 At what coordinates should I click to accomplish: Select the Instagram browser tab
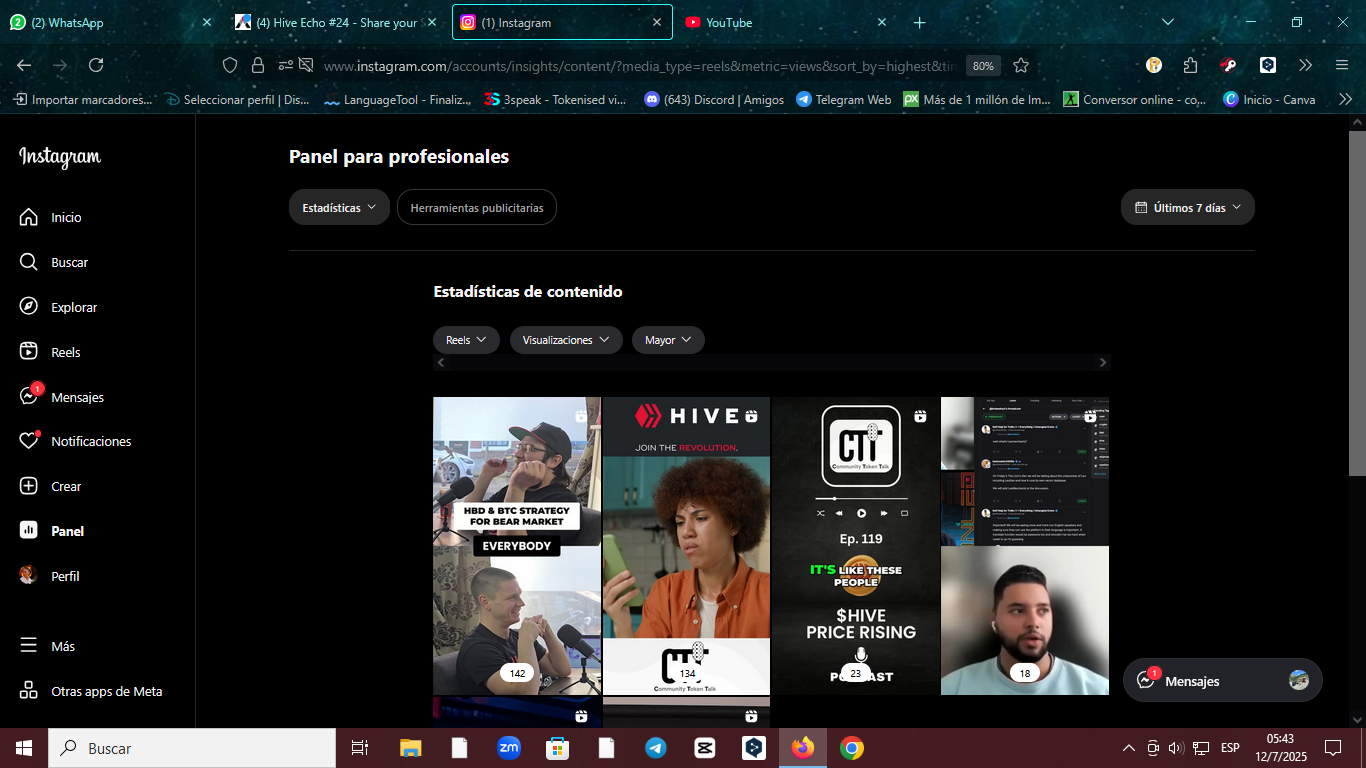tap(562, 22)
